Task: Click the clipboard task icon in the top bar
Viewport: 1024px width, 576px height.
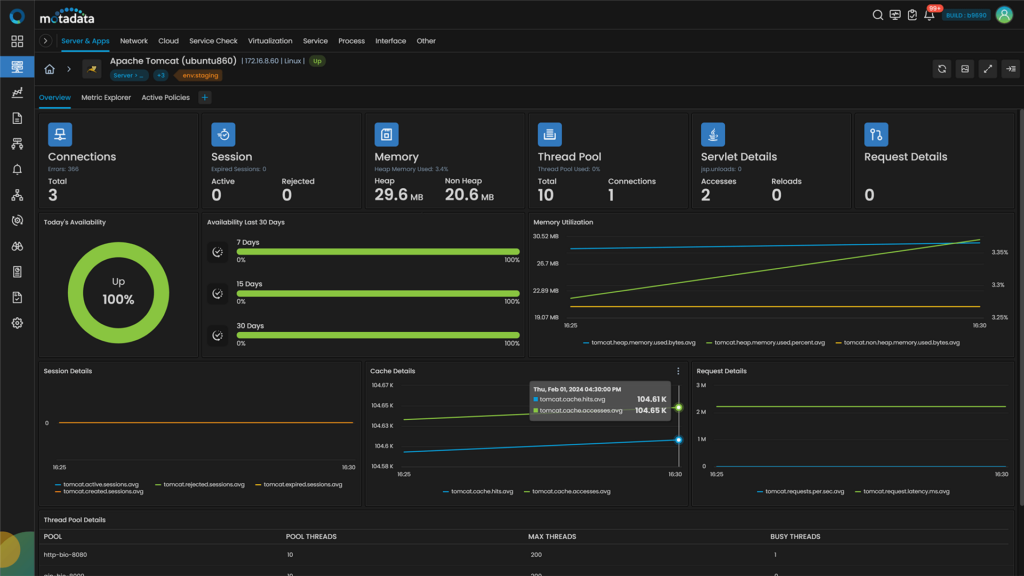Action: pyautogui.click(x=912, y=15)
